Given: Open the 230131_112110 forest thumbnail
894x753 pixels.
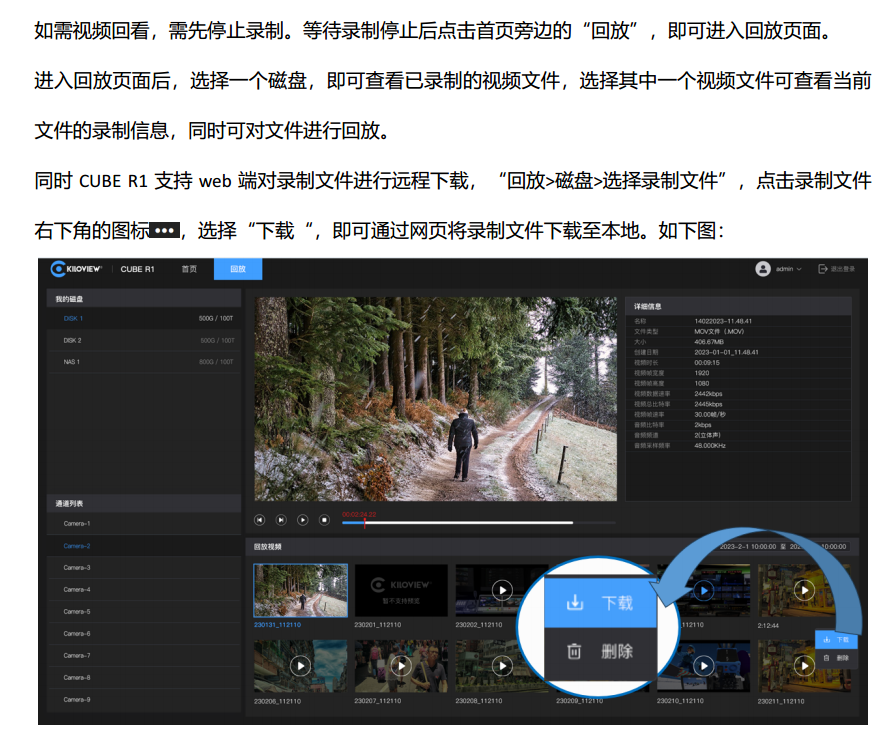Looking at the screenshot, I should tap(300, 590).
